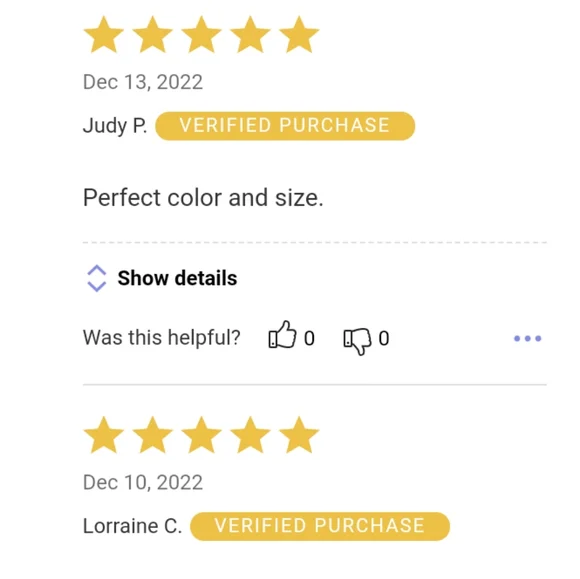Viewport: 580px width, 579px height.
Task: Click fifth star of Lorraine C.'s rating
Action: 299,435
